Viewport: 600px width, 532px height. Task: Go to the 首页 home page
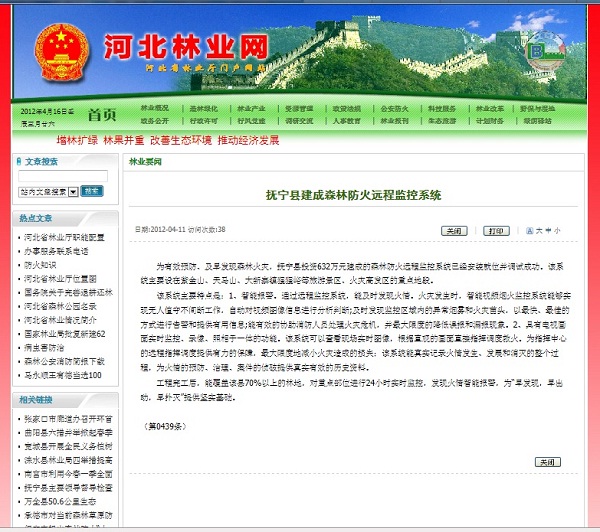tap(101, 114)
